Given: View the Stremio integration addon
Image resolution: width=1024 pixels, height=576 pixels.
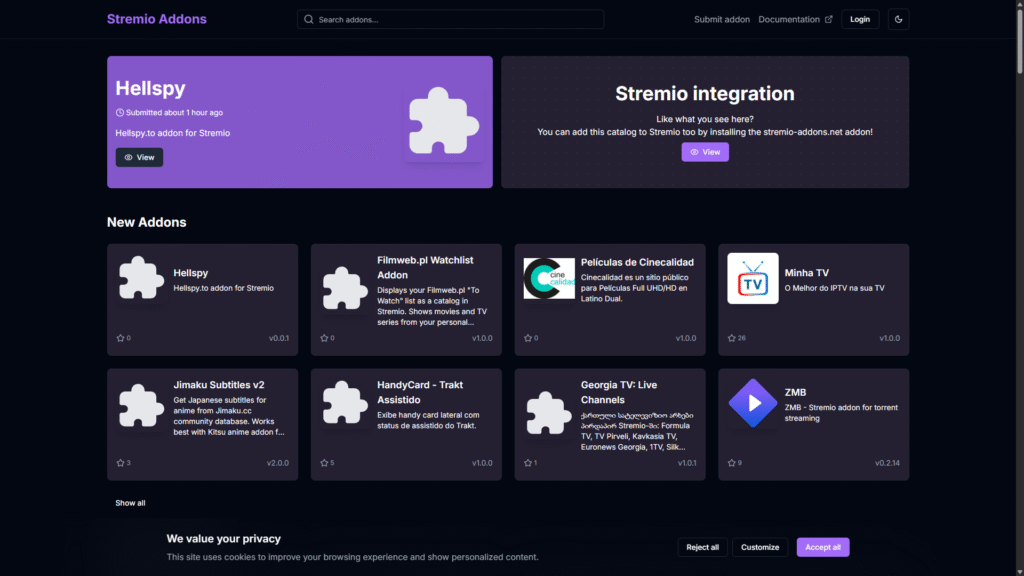Looking at the screenshot, I should point(705,152).
